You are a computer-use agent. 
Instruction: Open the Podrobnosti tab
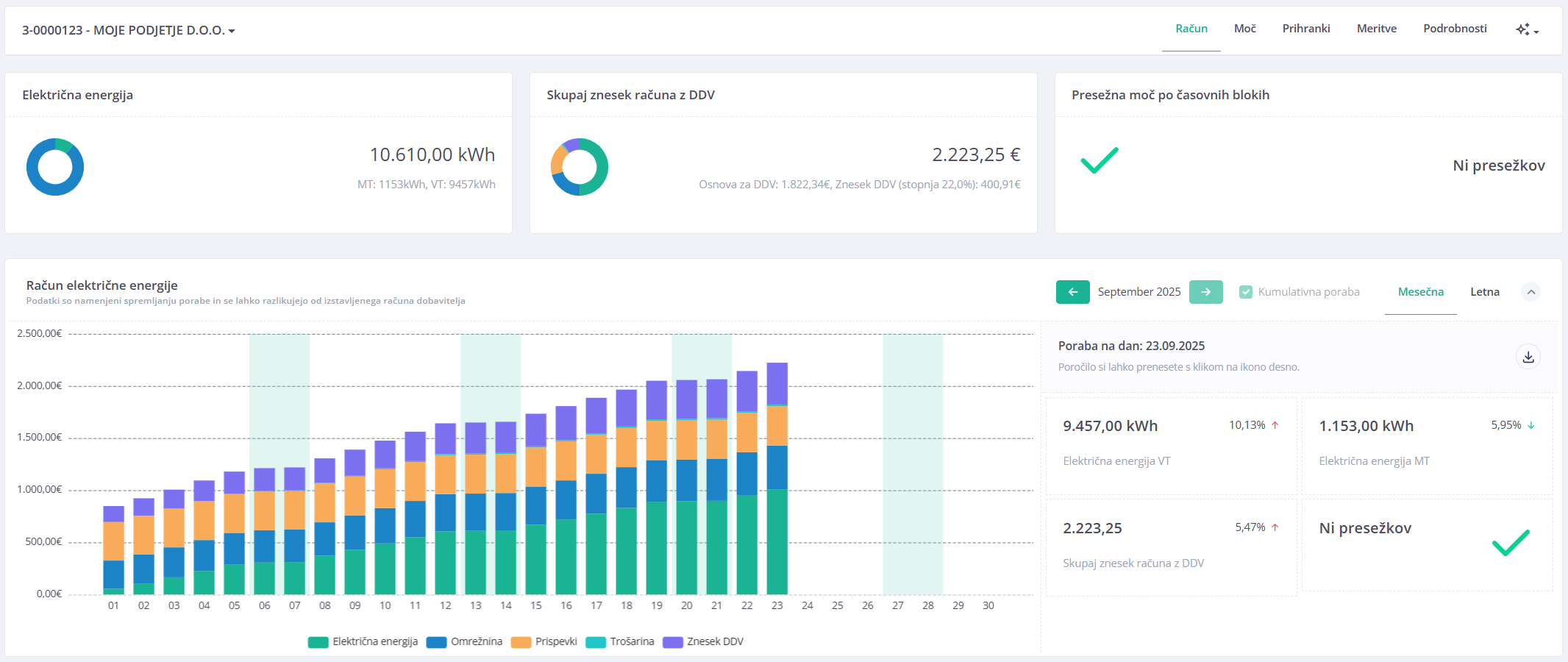[x=1454, y=29]
